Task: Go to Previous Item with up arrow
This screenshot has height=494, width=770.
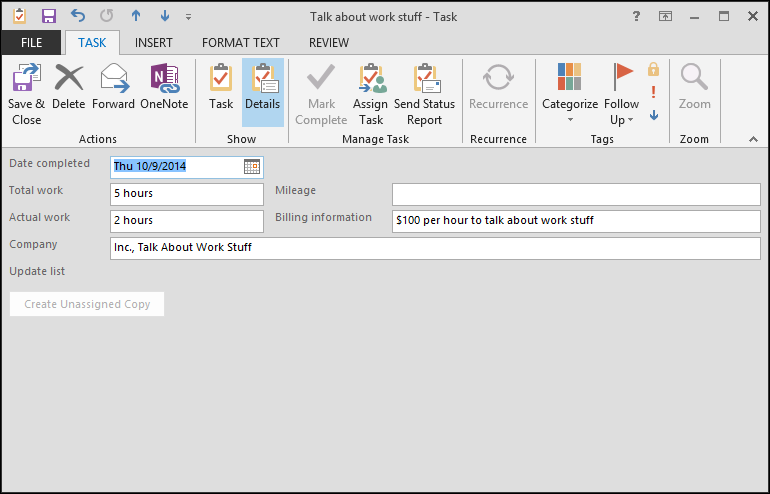Action: (x=136, y=16)
